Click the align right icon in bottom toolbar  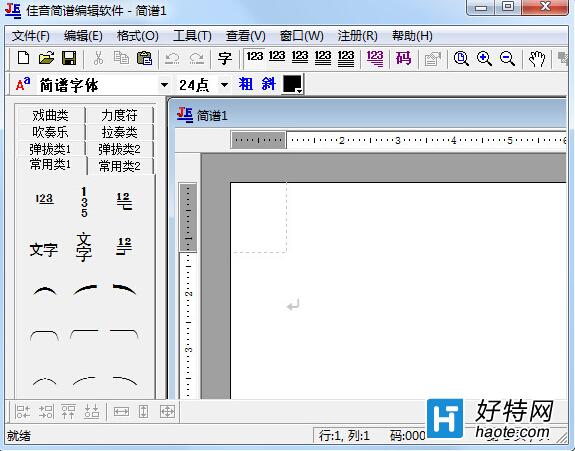pyautogui.click(x=46, y=411)
